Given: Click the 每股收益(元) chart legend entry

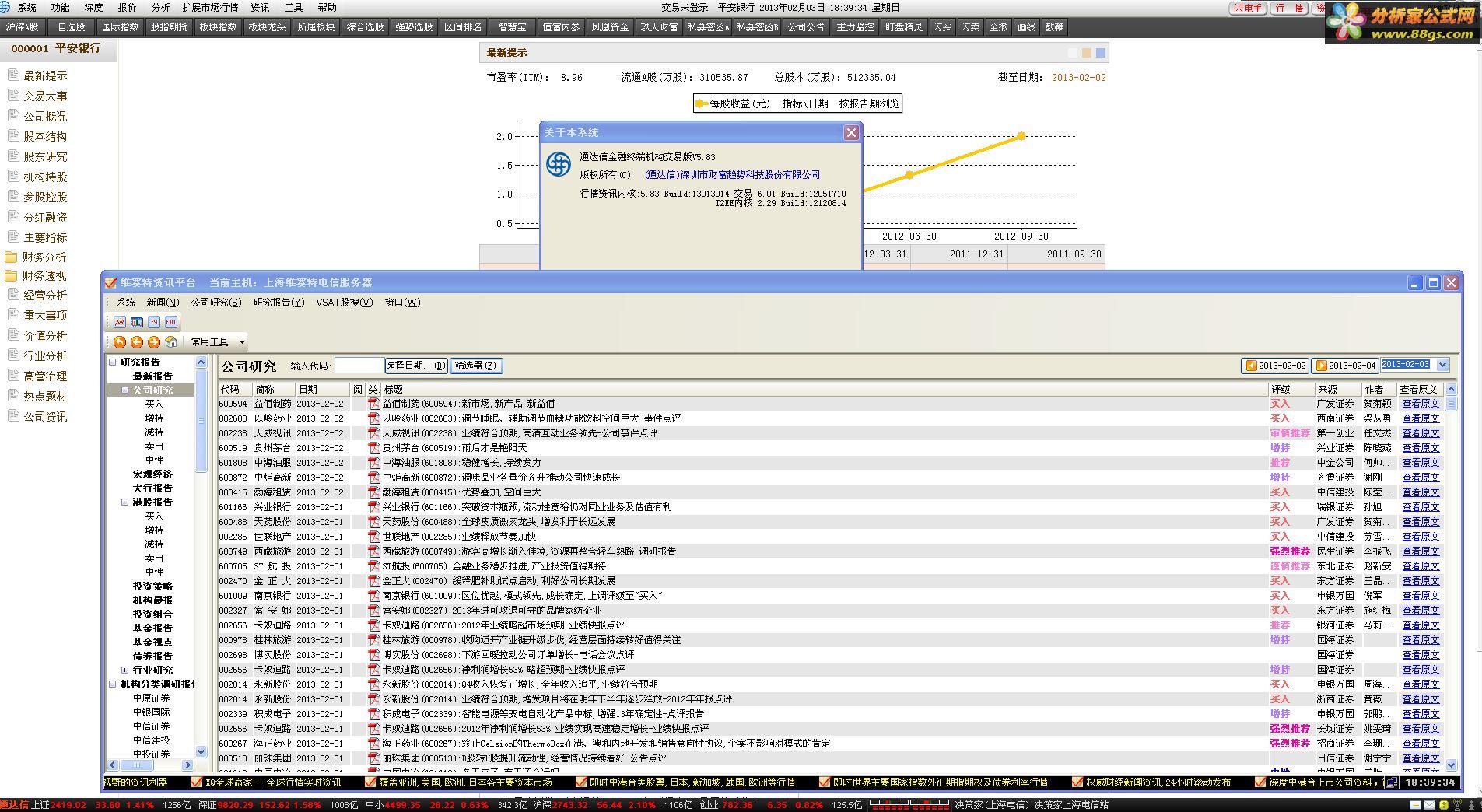Looking at the screenshot, I should click(x=733, y=103).
